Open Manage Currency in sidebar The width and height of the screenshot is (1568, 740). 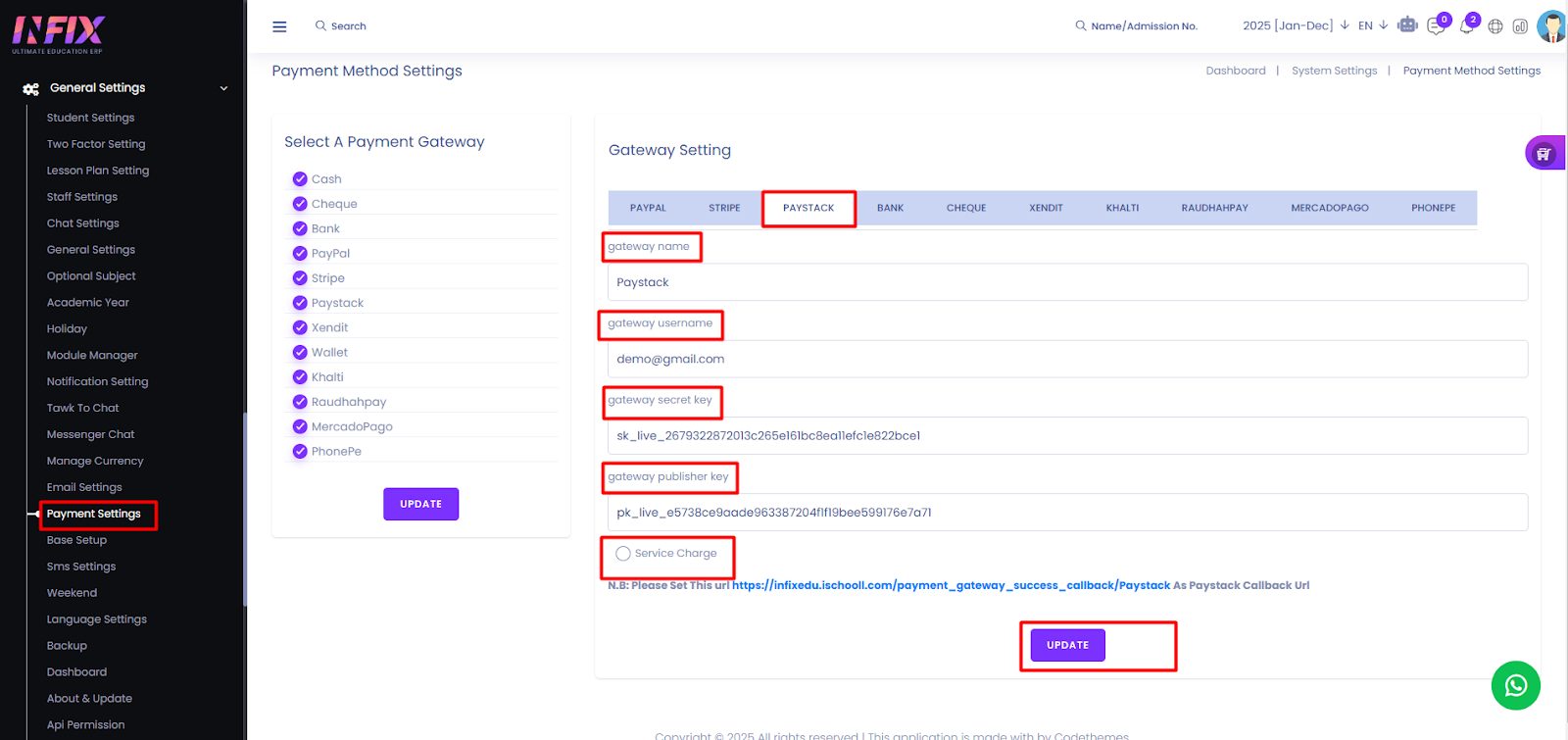[x=95, y=461]
